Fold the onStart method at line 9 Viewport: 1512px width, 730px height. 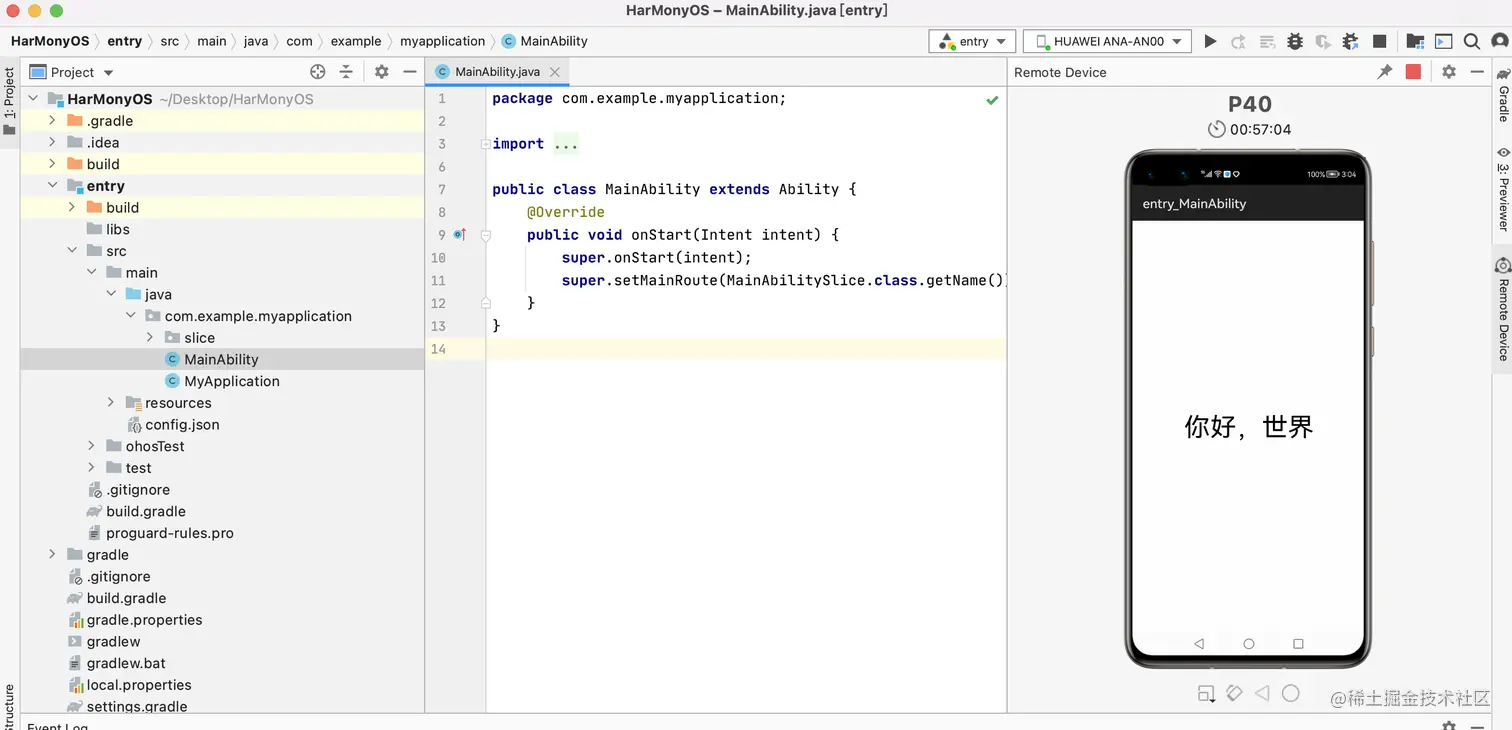pyautogui.click(x=485, y=235)
